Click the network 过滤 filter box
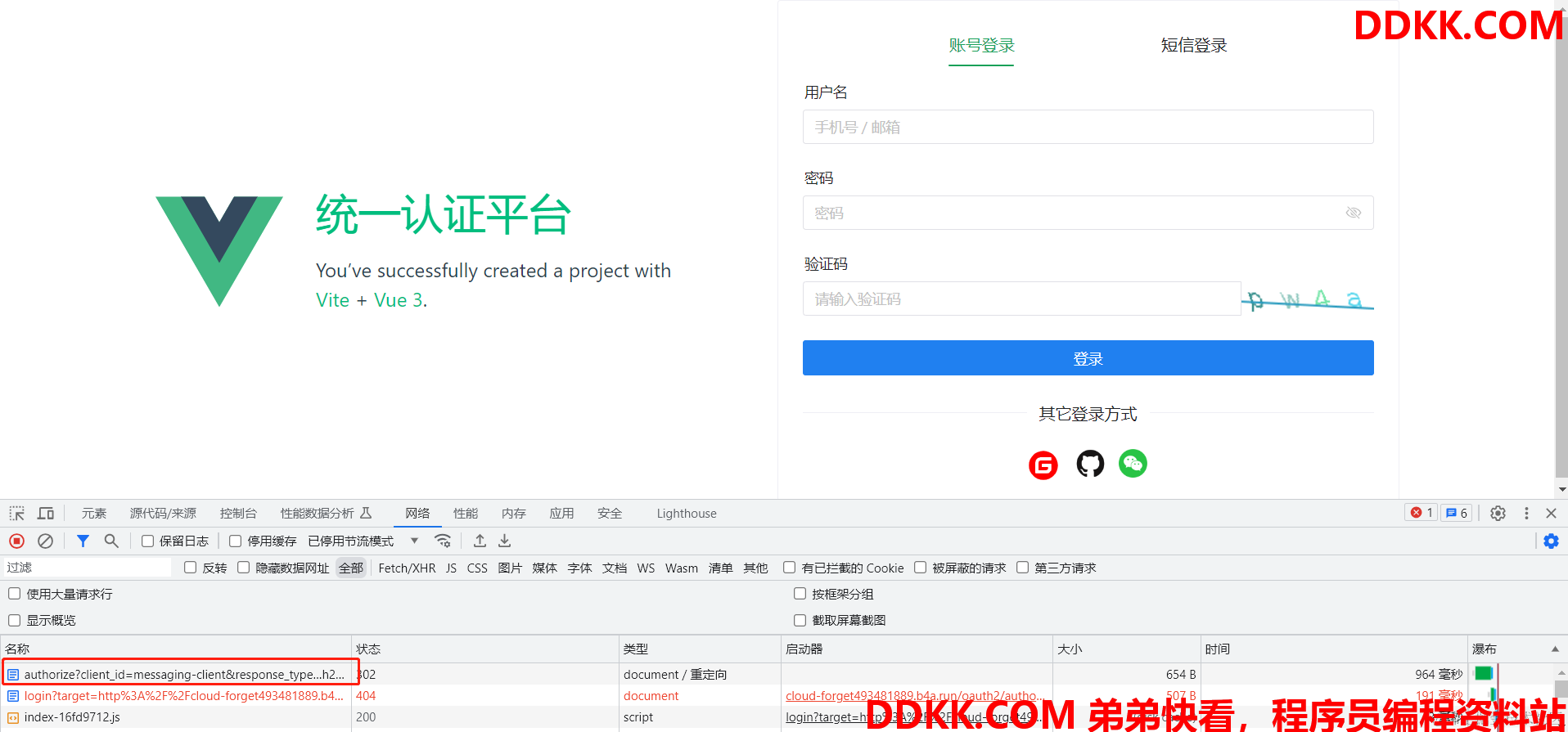The width and height of the screenshot is (1568, 732). (87, 568)
